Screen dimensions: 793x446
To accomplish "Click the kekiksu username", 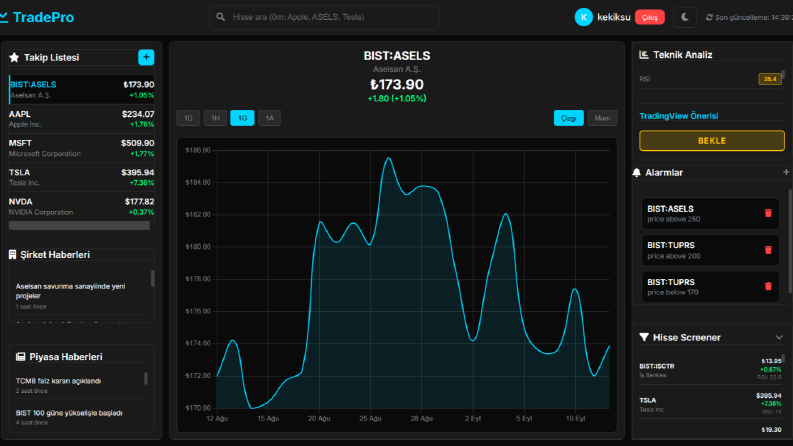I will point(614,17).
